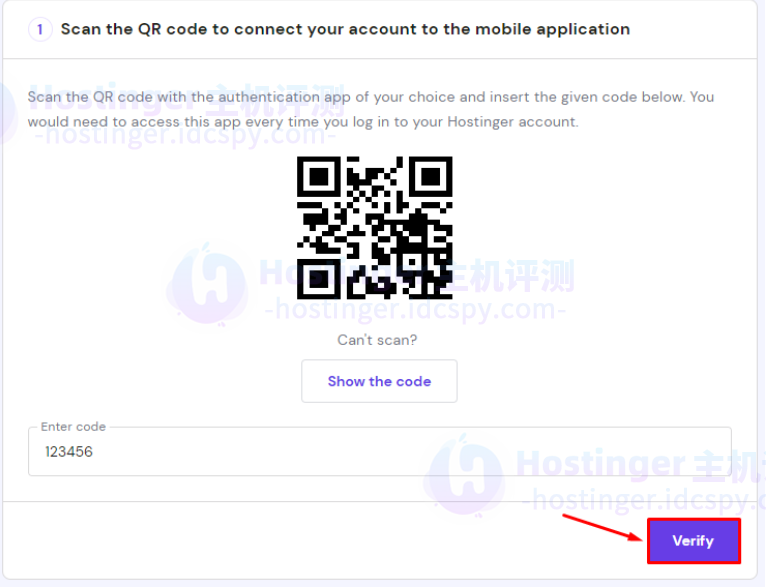Click the hostinger.idcspy.com watermark below QR code
Image resolution: width=766 pixels, height=587 pixels.
(415, 309)
